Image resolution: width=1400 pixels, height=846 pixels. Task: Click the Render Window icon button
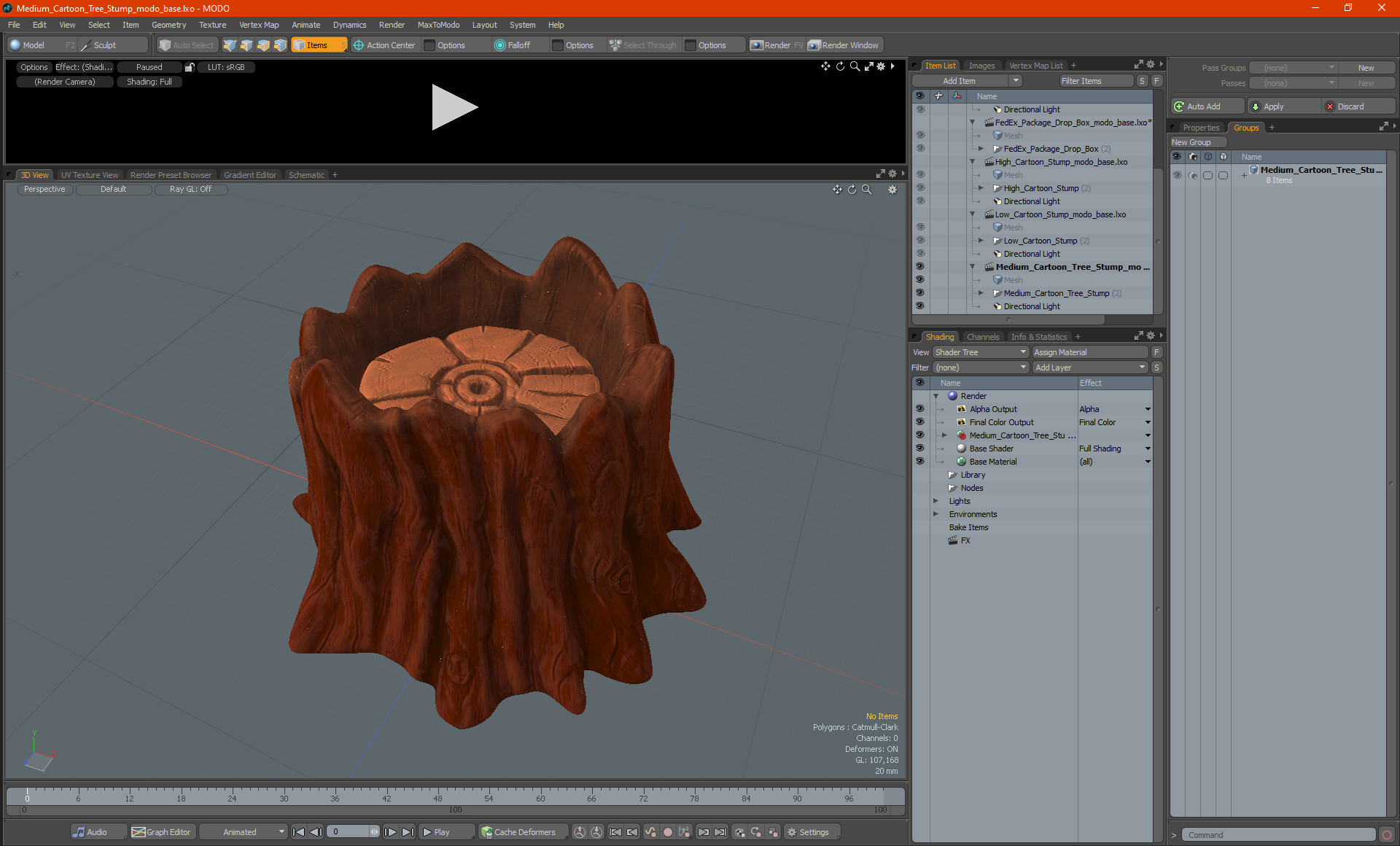pos(814,45)
